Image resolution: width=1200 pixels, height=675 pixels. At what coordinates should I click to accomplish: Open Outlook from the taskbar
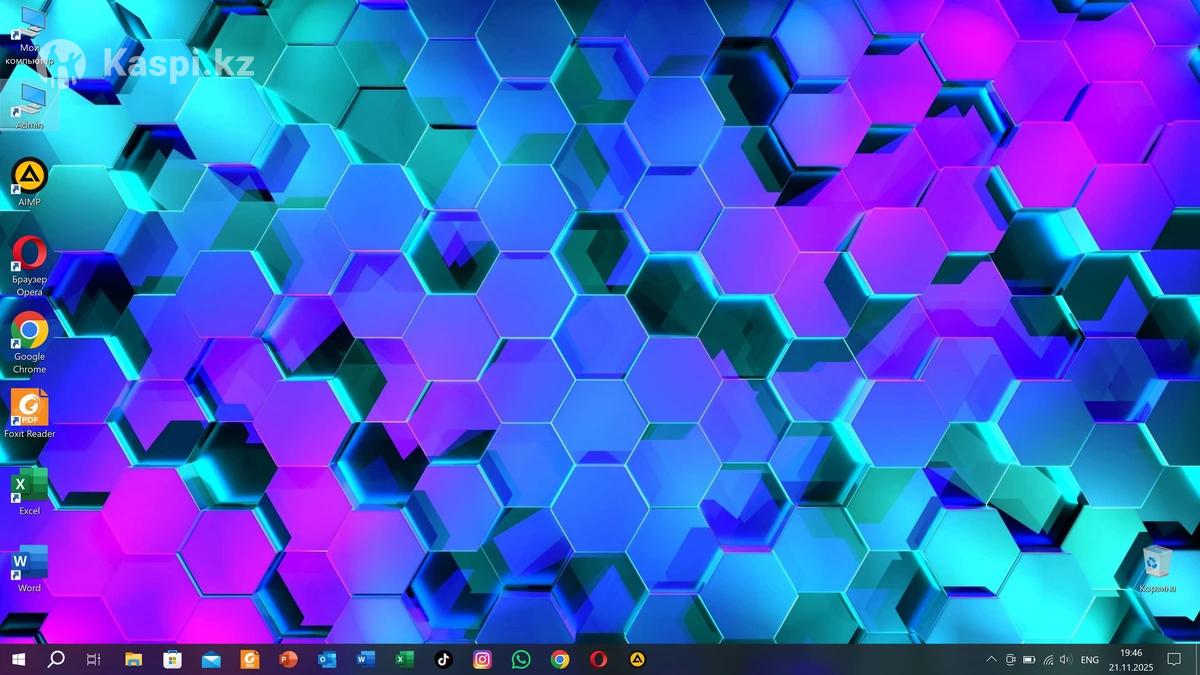click(x=327, y=659)
